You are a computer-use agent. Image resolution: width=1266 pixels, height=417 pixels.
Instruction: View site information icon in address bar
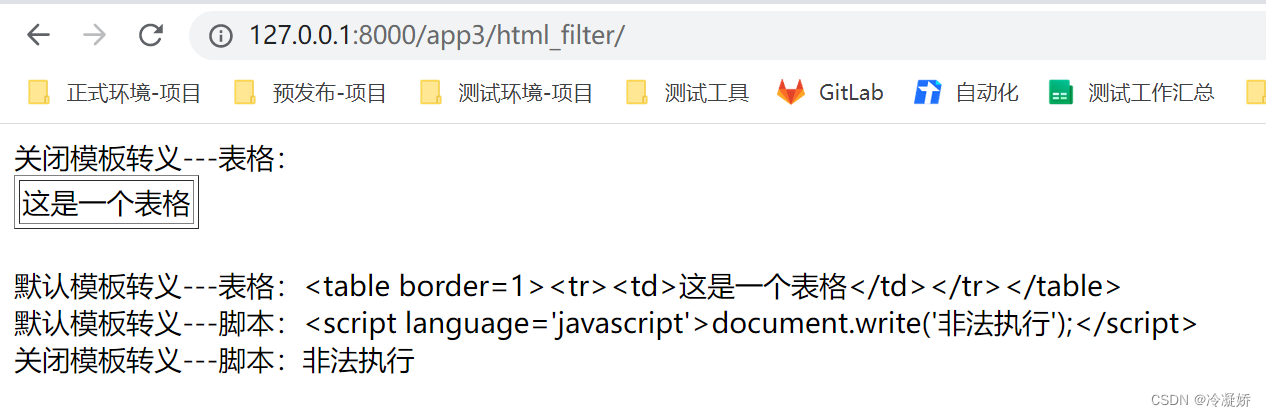point(220,36)
